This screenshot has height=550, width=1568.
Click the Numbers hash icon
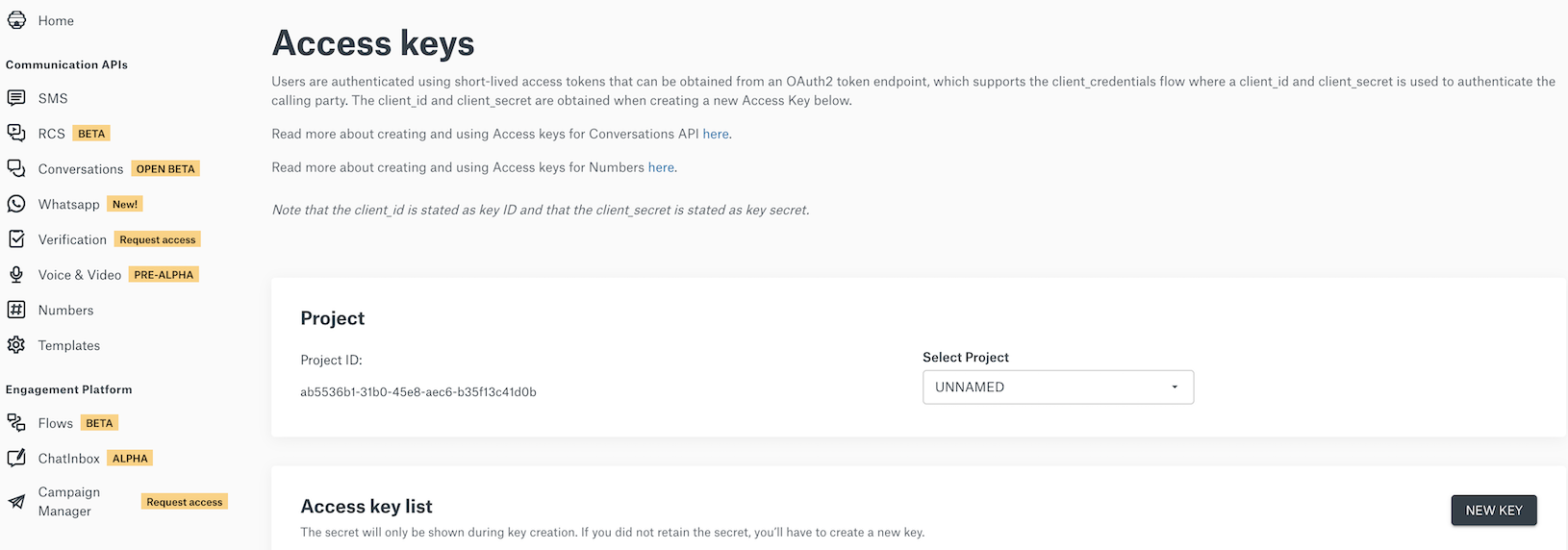tap(16, 310)
